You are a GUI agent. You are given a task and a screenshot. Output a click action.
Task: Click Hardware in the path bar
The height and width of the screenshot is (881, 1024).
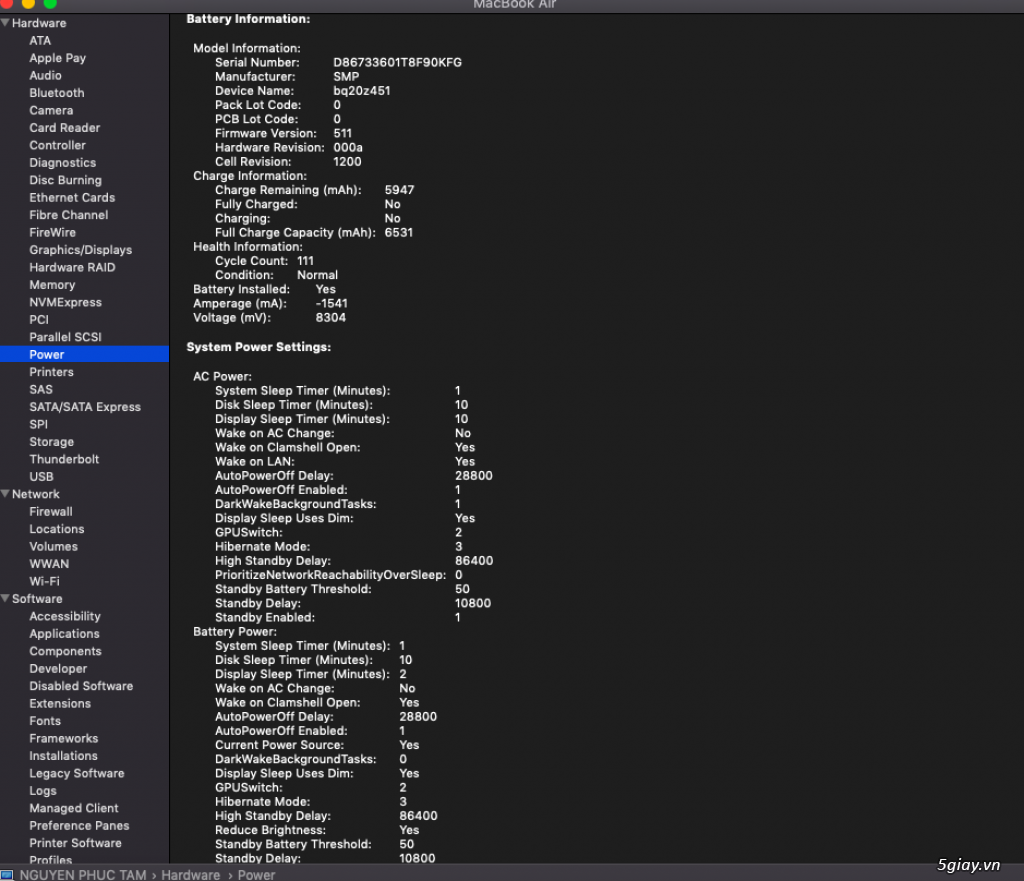[x=191, y=875]
